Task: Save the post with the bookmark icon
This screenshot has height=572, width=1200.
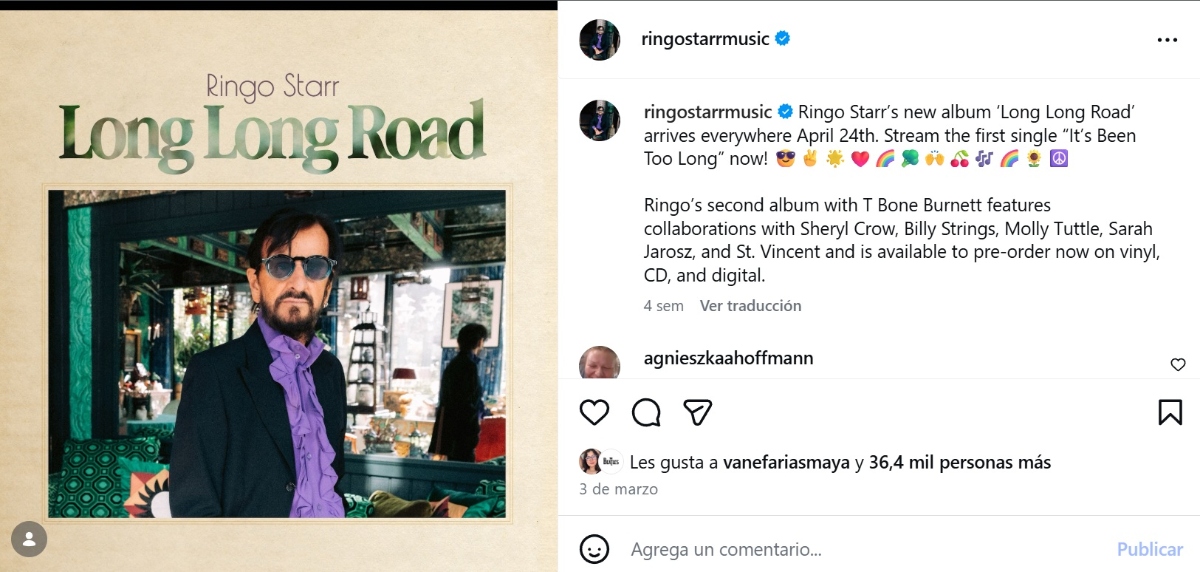Action: [1170, 412]
